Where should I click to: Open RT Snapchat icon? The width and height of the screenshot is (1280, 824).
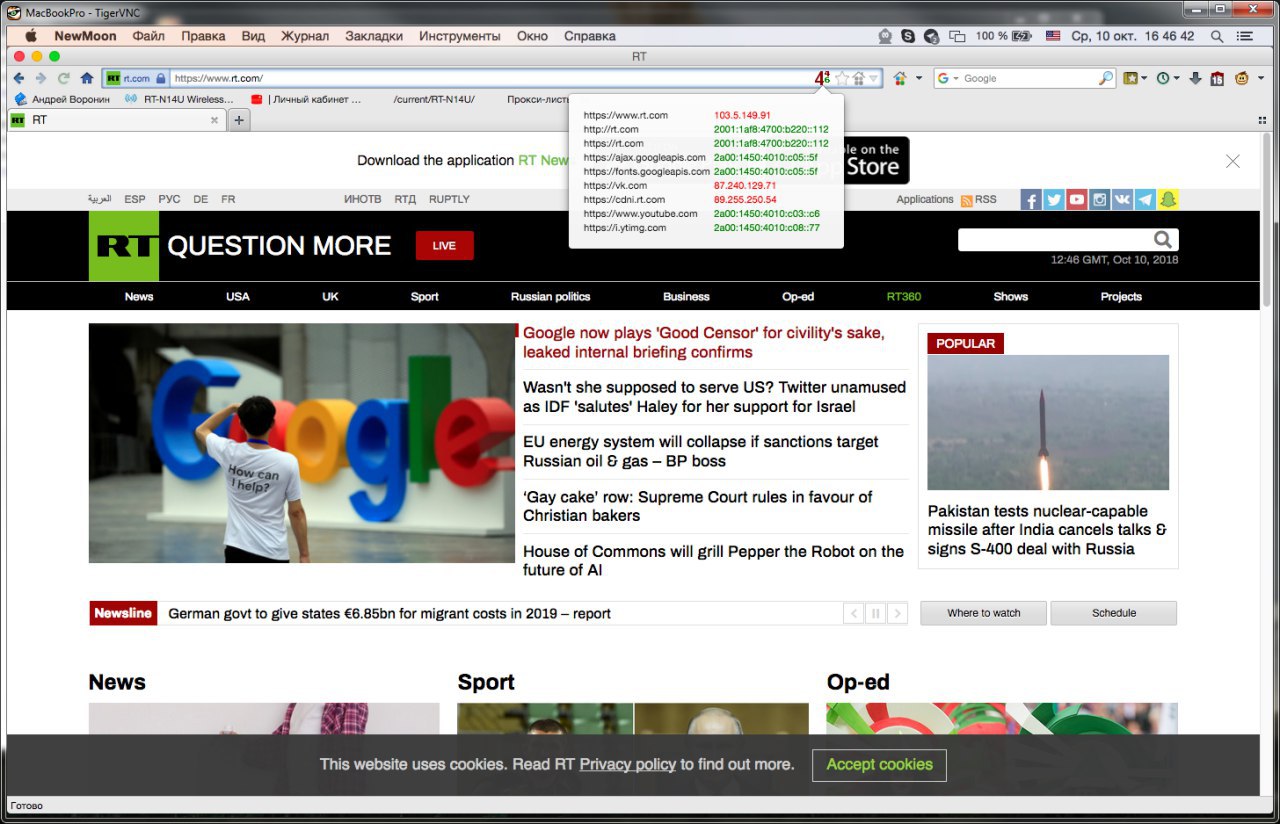pos(1168,199)
